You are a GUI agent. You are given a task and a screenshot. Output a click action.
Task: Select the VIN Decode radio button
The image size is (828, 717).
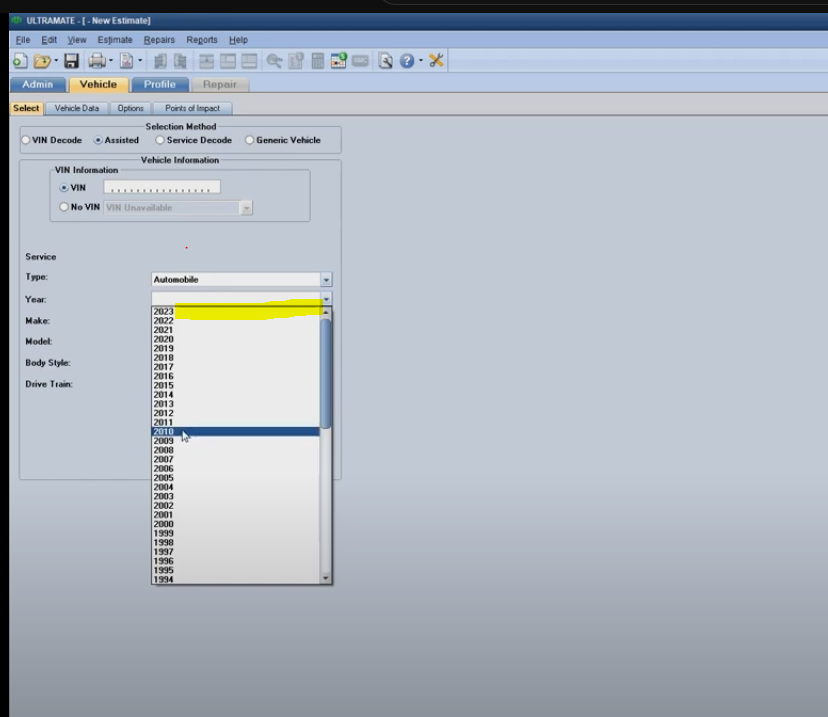pos(26,140)
